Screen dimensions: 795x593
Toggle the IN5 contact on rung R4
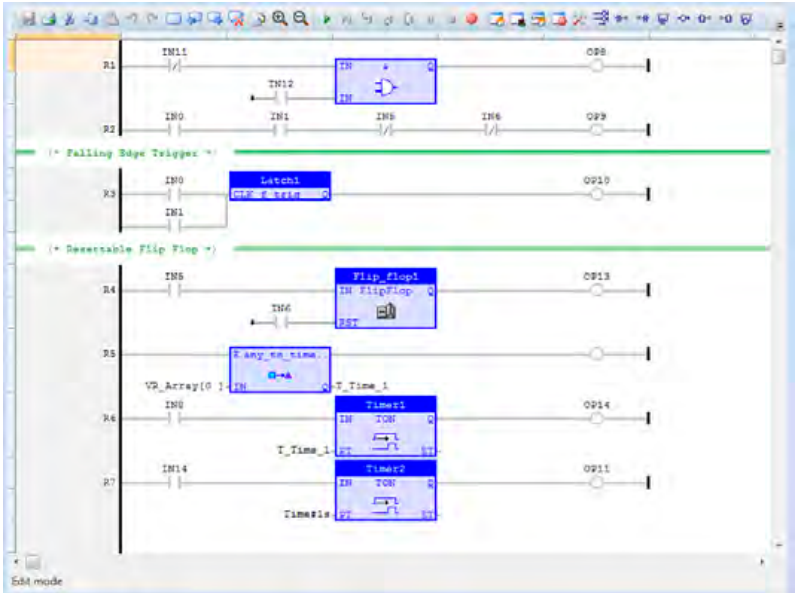(x=174, y=290)
